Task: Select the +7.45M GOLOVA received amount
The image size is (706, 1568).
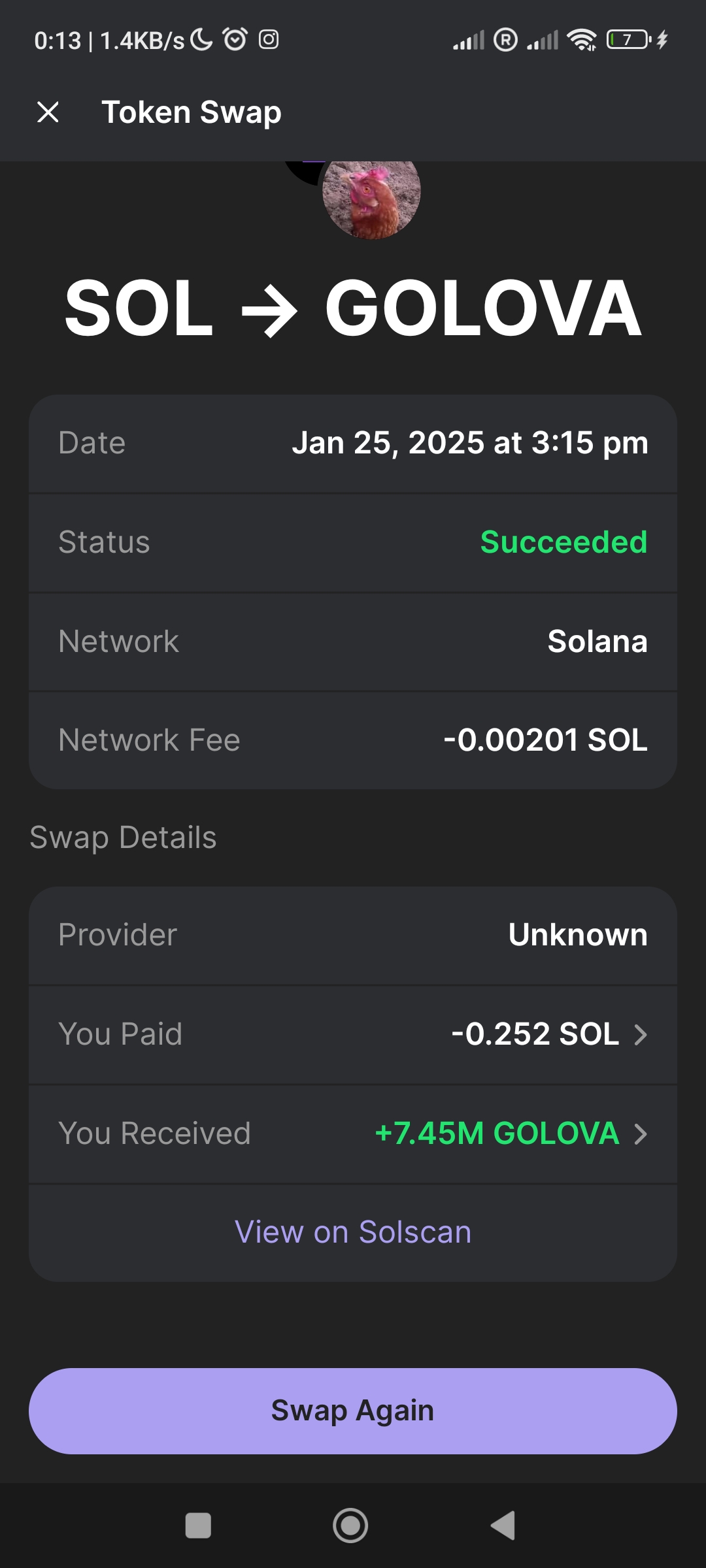Action: click(x=497, y=1134)
